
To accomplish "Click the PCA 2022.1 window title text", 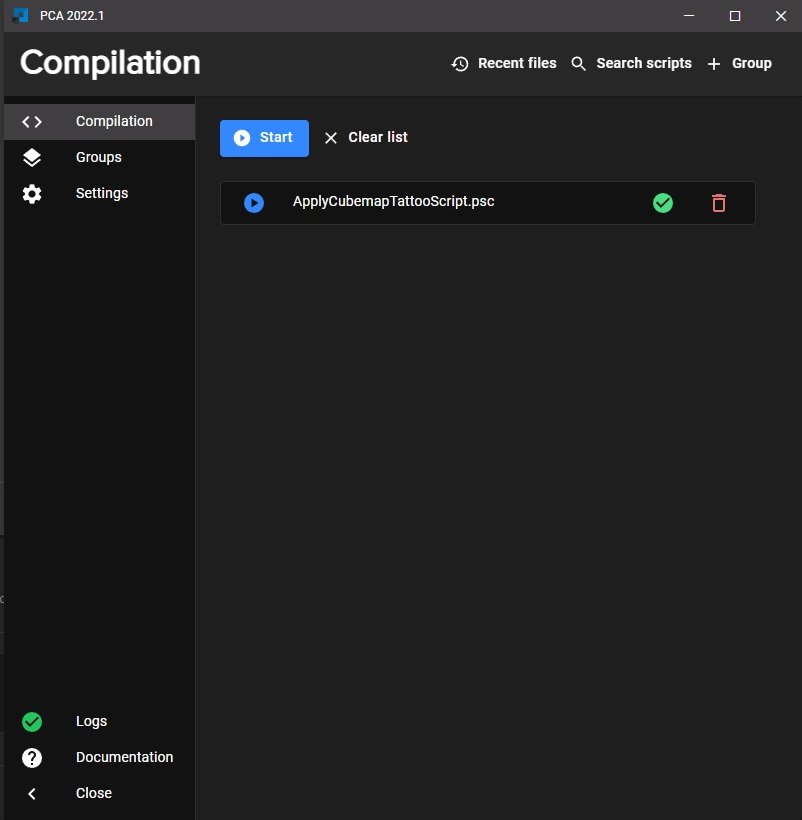I will pos(72,16).
